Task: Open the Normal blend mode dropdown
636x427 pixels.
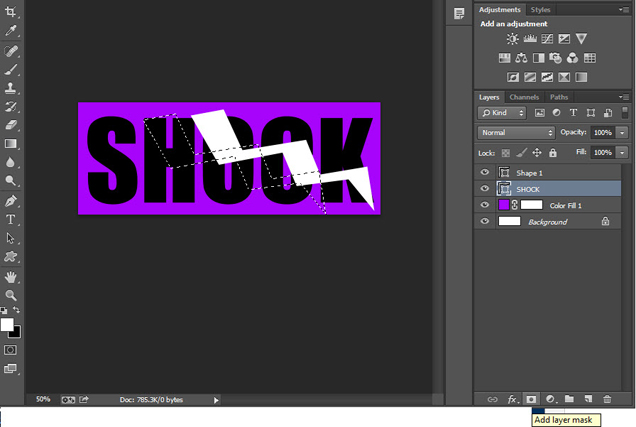Action: (x=517, y=132)
